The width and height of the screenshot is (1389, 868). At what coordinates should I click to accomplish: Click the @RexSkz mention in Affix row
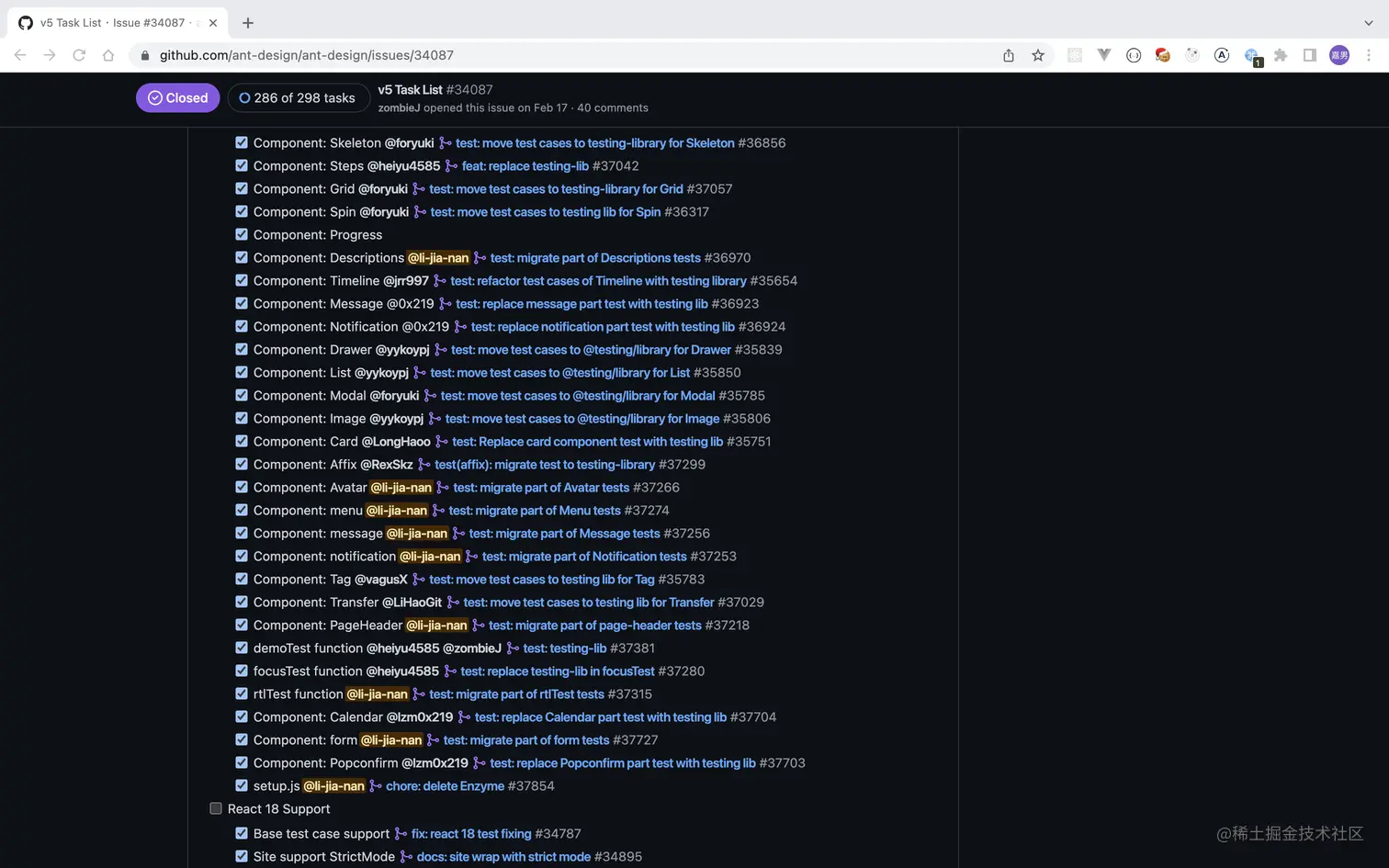pos(387,465)
